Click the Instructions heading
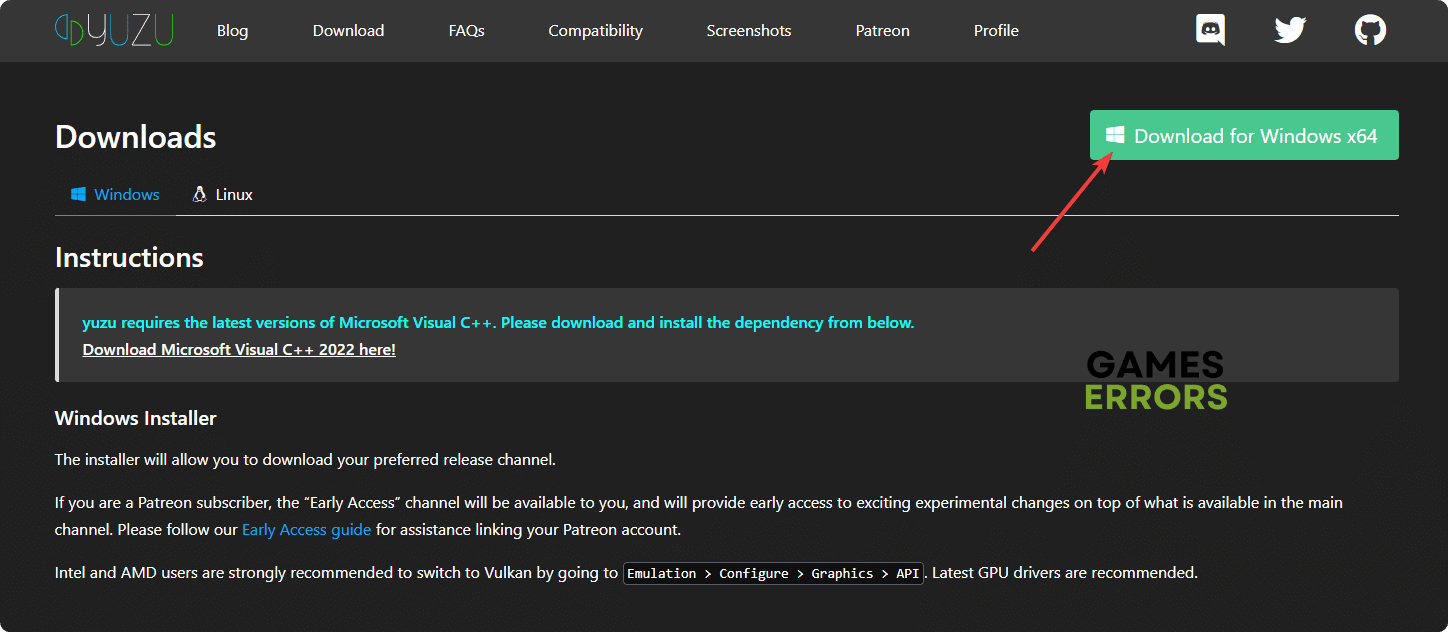This screenshot has width=1448, height=632. tap(129, 258)
